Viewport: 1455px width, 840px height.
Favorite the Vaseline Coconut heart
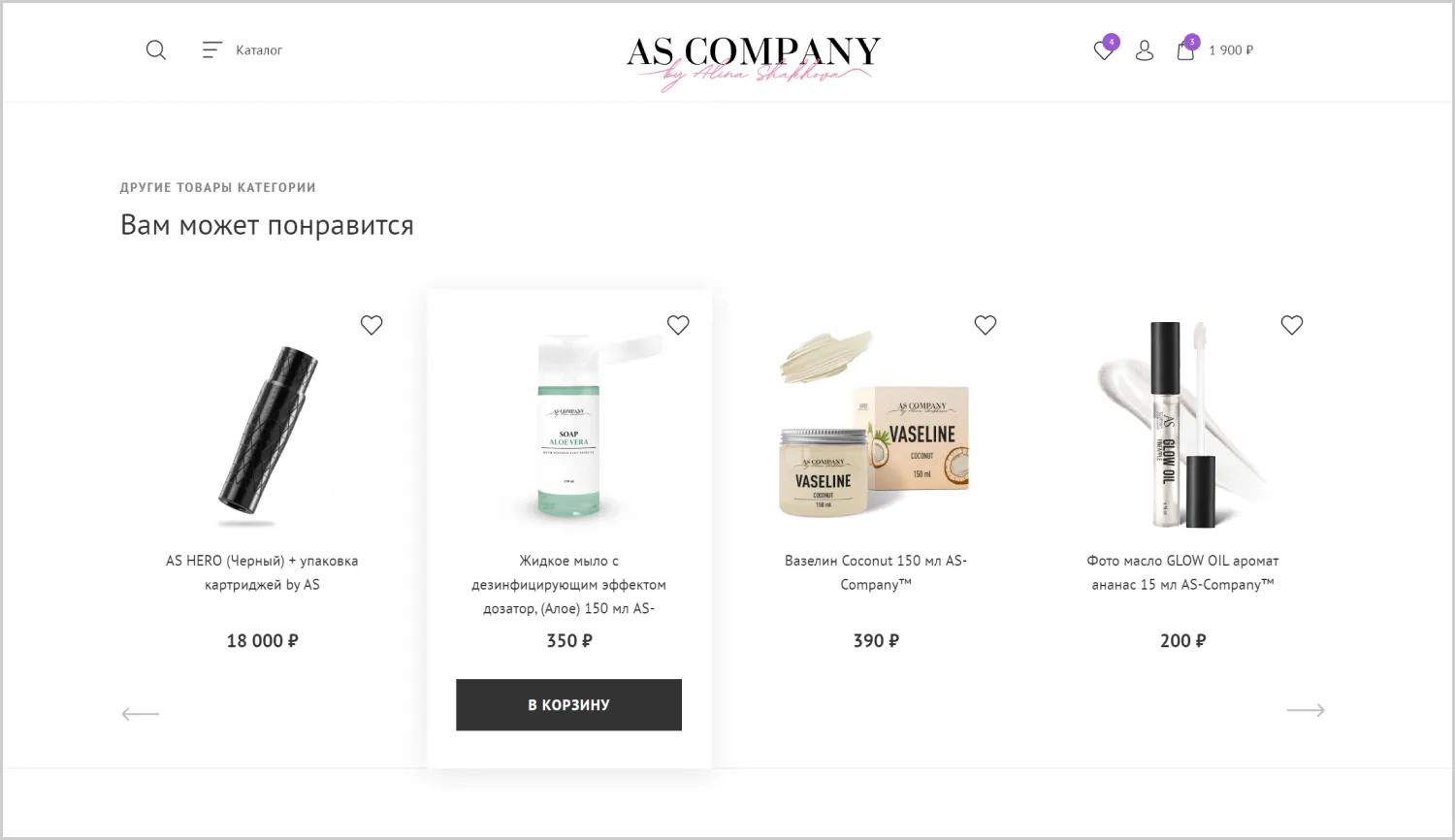pyautogui.click(x=986, y=325)
